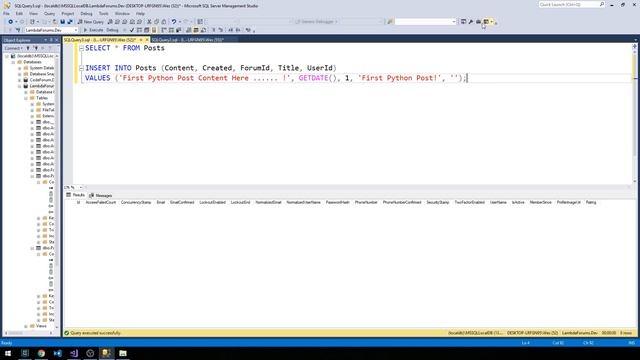Expand the CodeForum database node
The width and height of the screenshot is (640, 360).
click(x=20, y=80)
